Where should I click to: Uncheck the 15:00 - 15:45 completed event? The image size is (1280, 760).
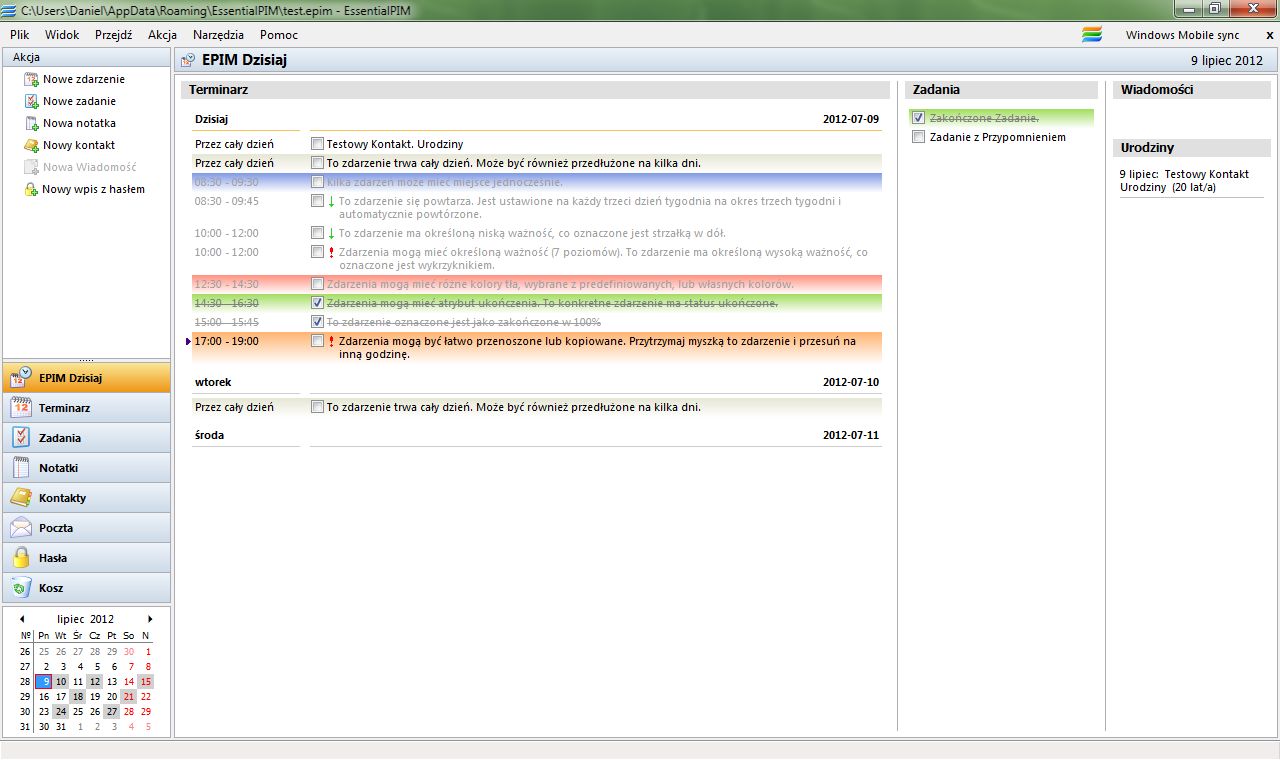pyautogui.click(x=317, y=322)
